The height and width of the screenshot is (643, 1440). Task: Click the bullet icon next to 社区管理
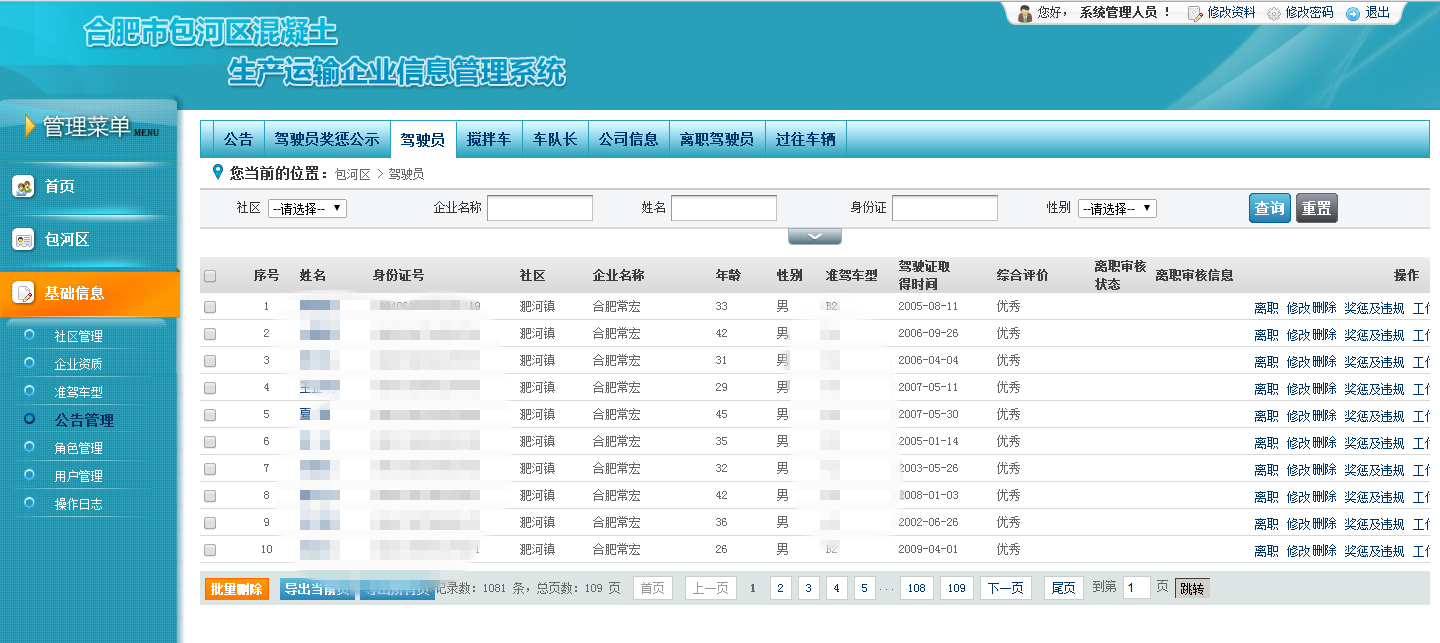(30, 335)
